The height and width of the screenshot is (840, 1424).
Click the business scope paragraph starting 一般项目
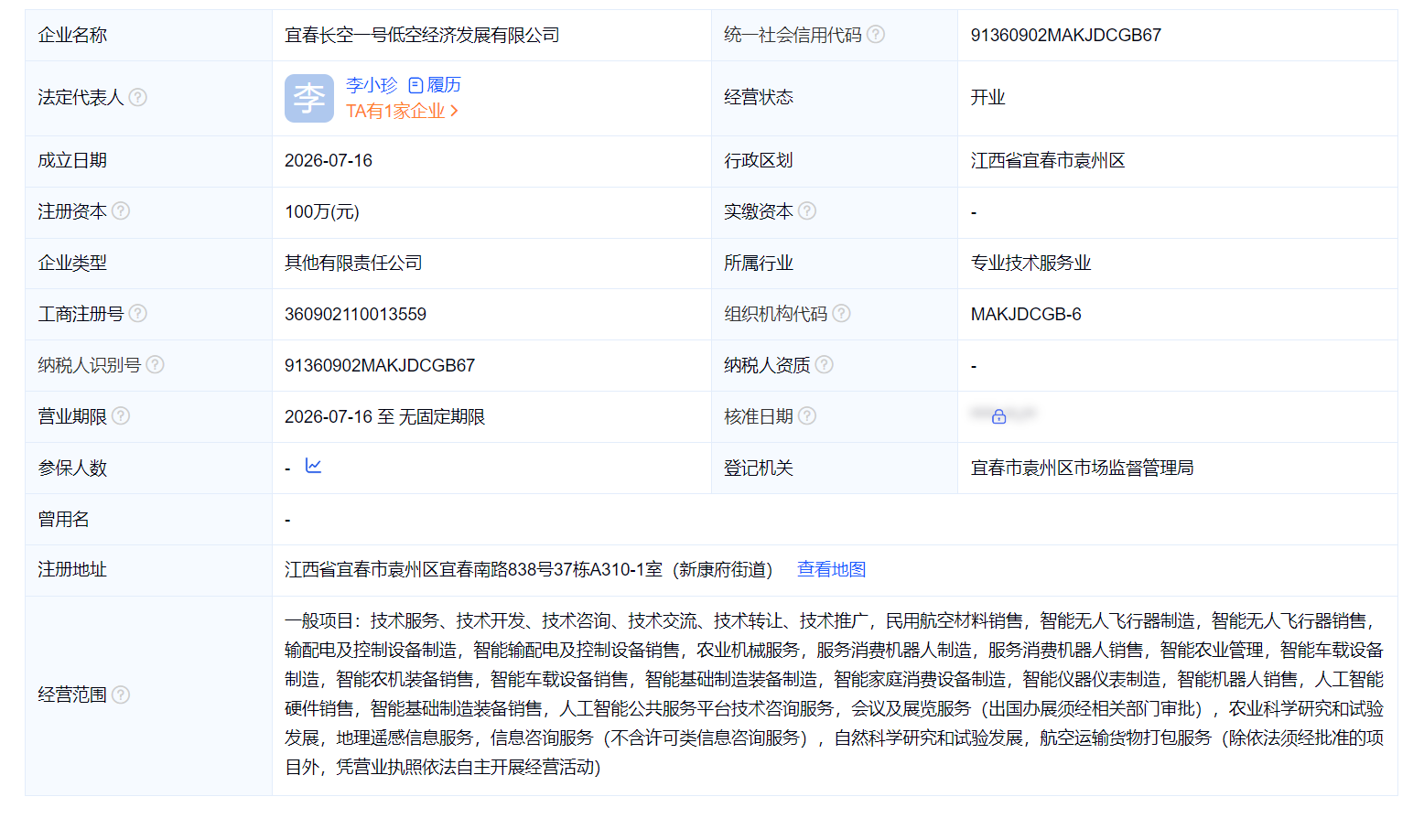coord(834,694)
